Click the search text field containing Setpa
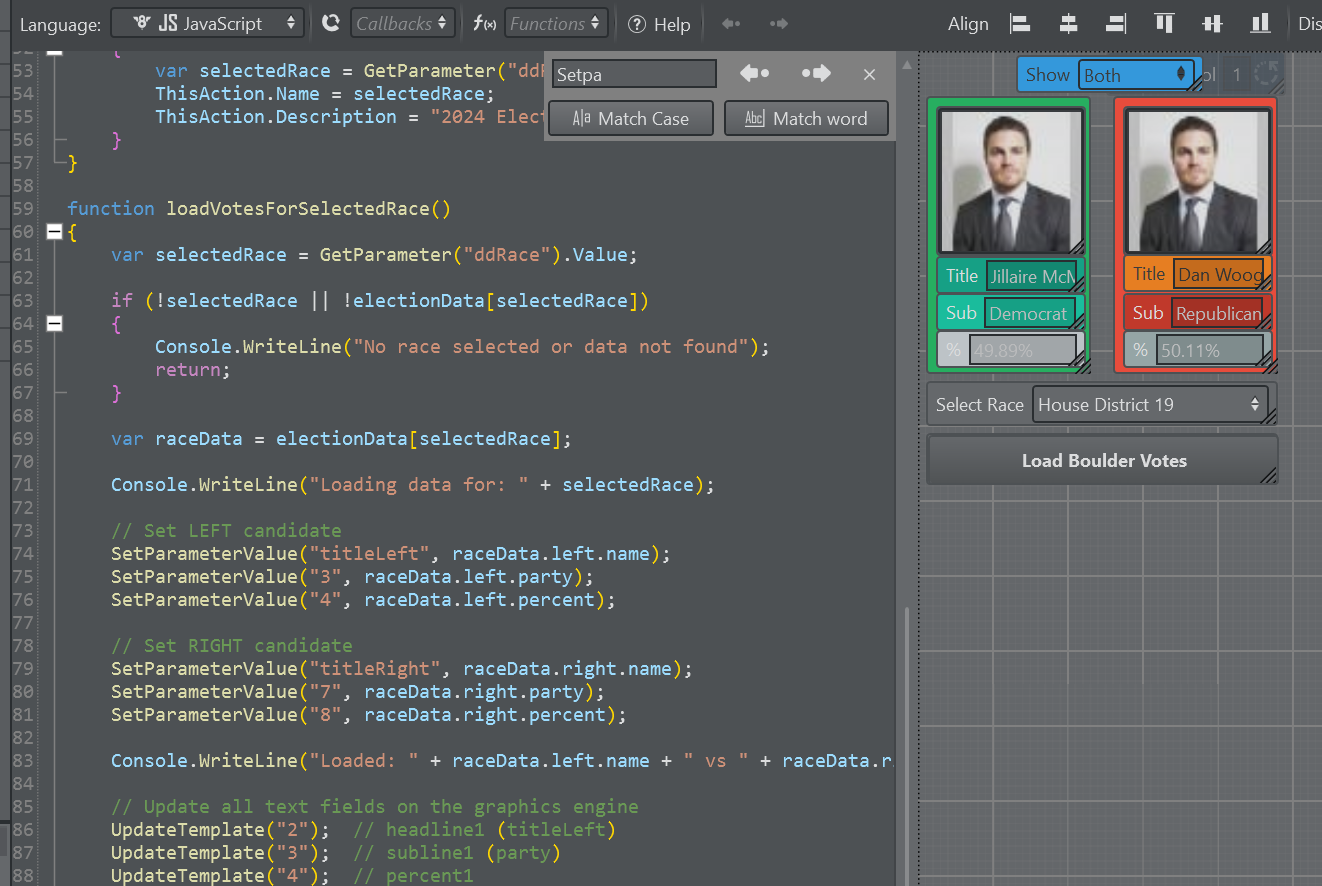1322x886 pixels. point(634,75)
